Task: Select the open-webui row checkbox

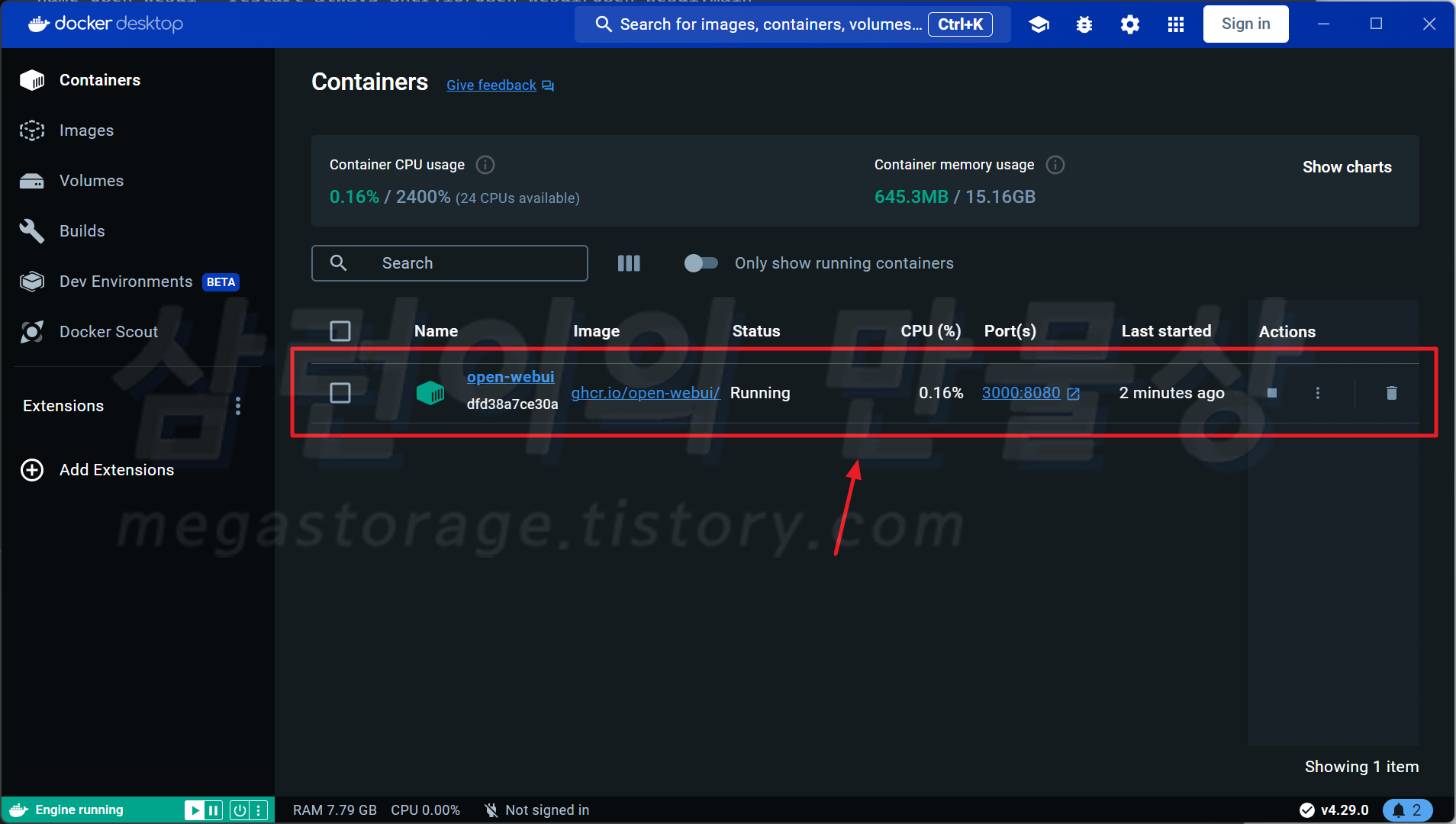Action: (340, 393)
